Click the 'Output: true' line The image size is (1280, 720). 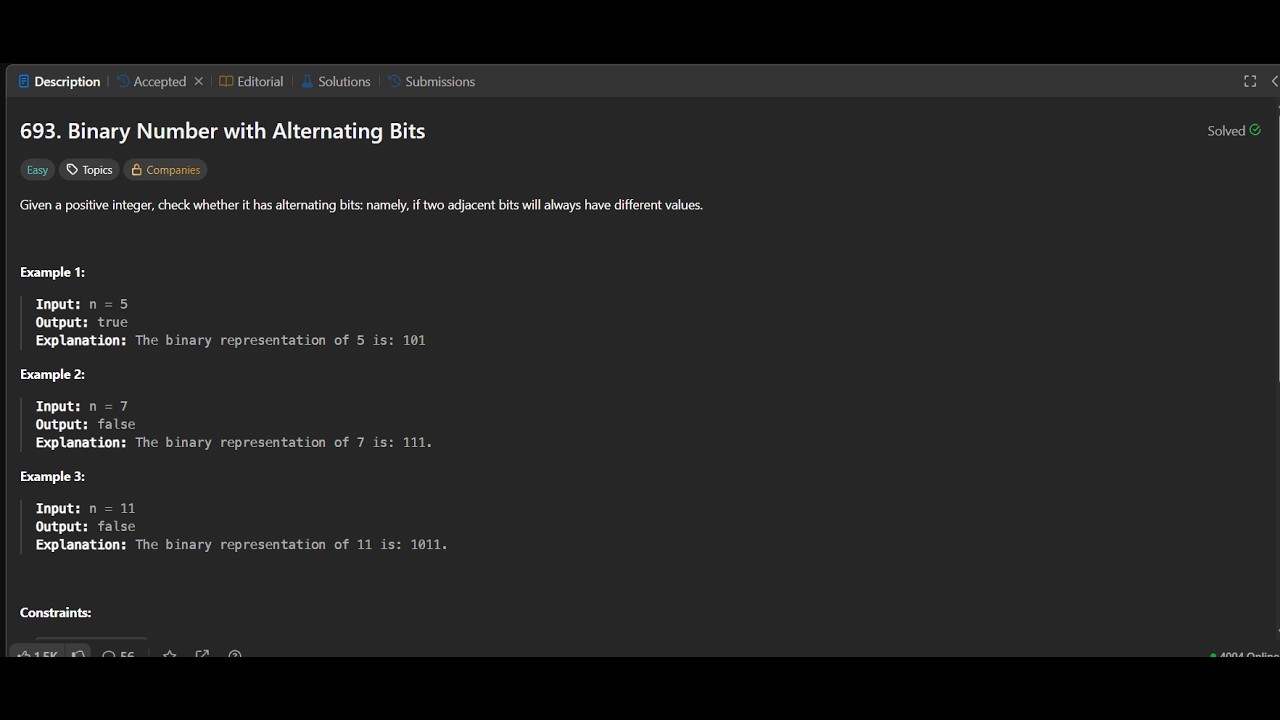tap(82, 322)
